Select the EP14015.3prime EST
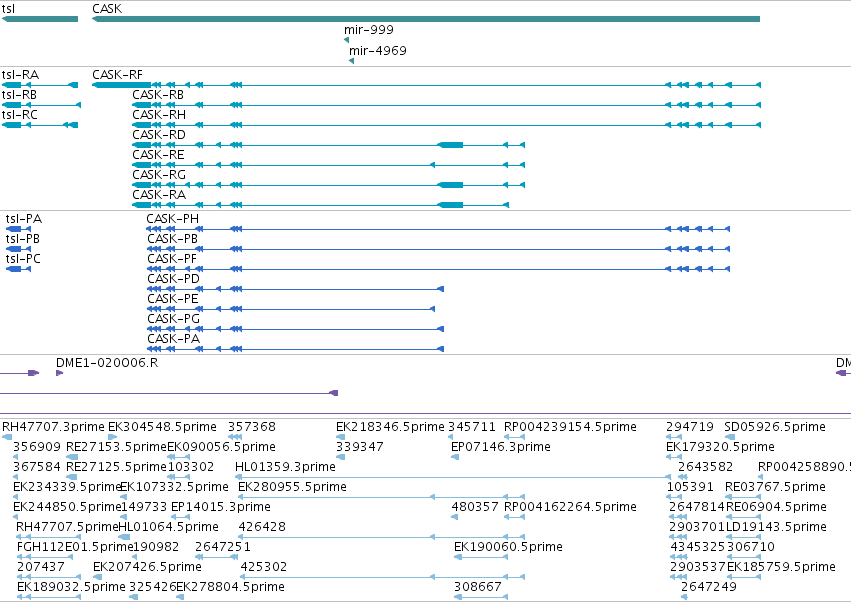 tap(181, 517)
